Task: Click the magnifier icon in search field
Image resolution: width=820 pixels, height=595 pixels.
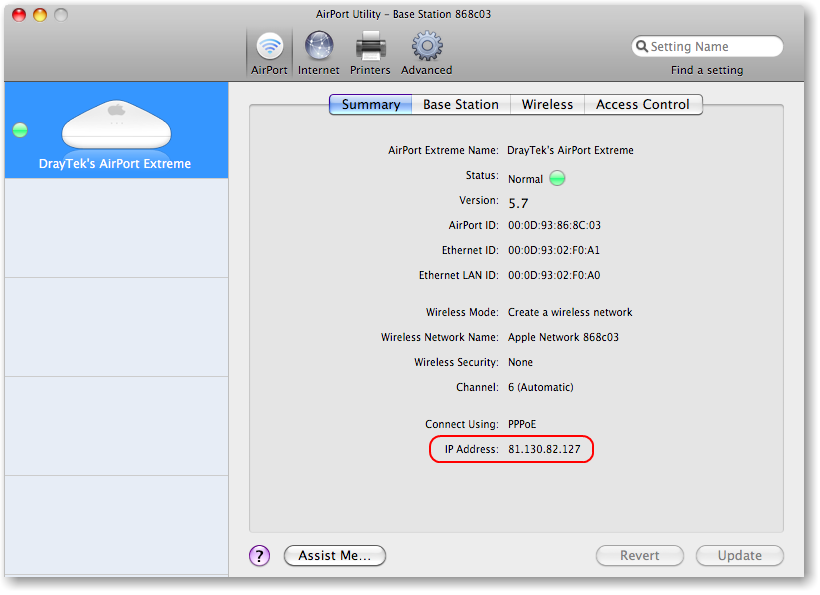Action: coord(642,47)
